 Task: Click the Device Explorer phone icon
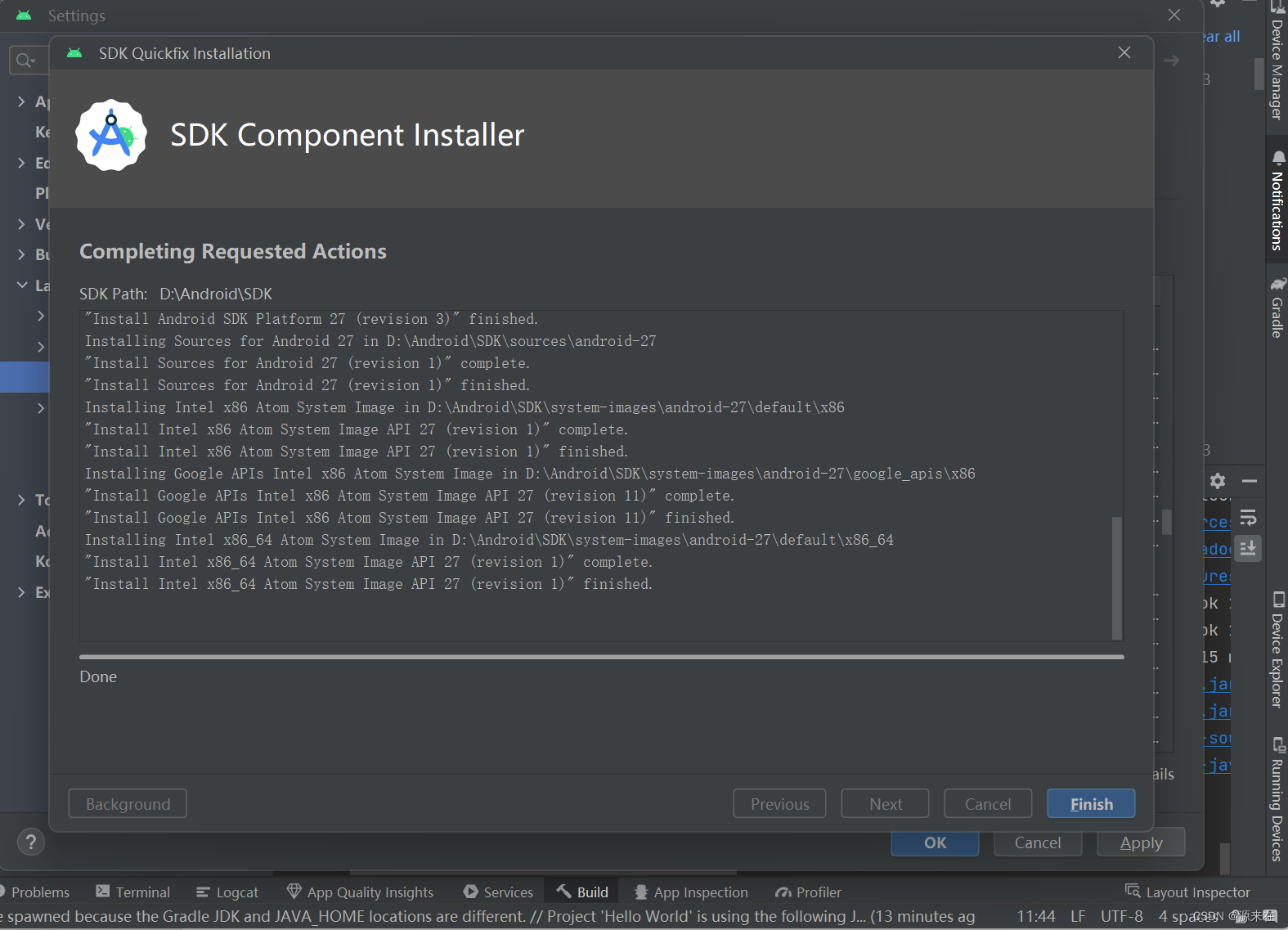[1278, 600]
